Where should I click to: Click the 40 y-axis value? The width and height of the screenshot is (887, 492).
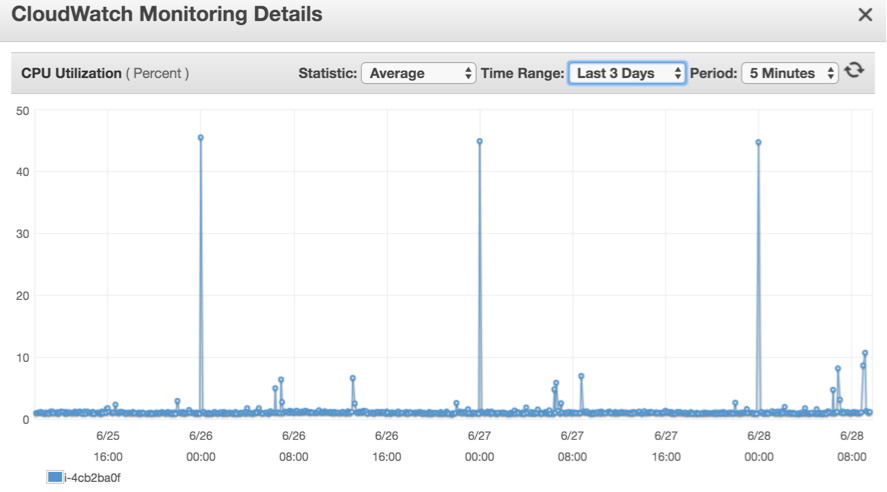[x=23, y=172]
